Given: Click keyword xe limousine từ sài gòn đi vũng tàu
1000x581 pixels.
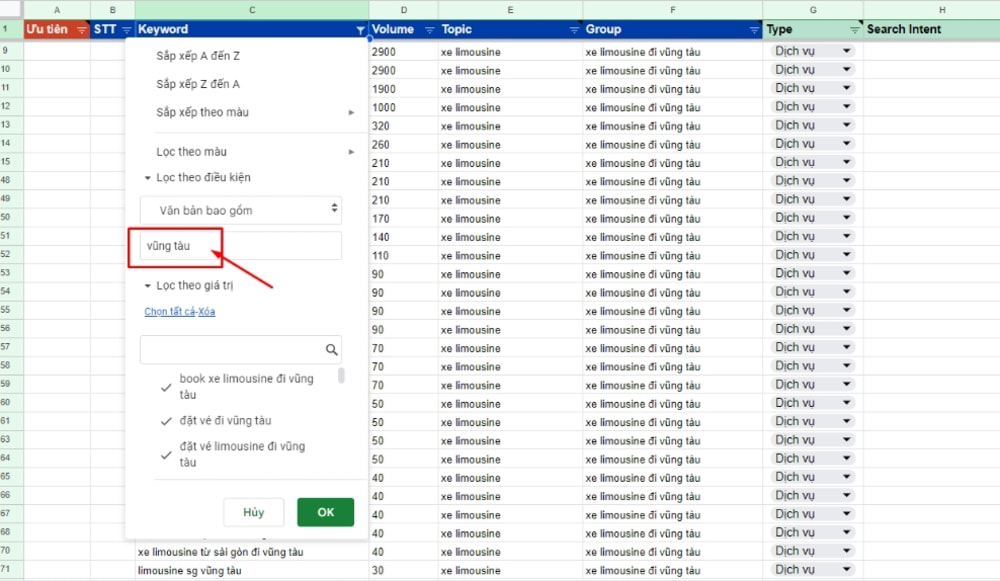Looking at the screenshot, I should click(x=221, y=552).
